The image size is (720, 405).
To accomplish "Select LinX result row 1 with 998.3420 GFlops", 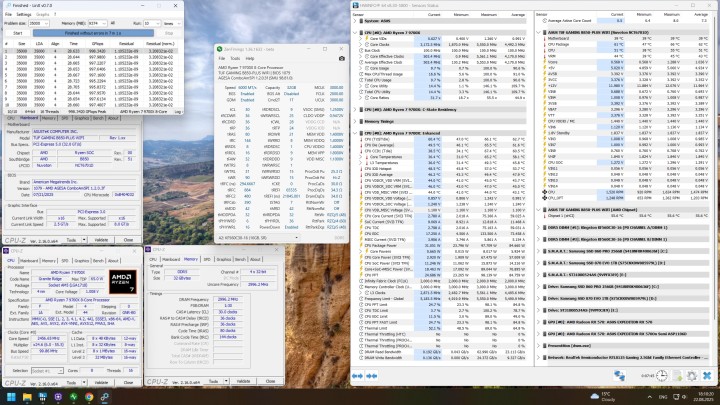I will point(90,51).
